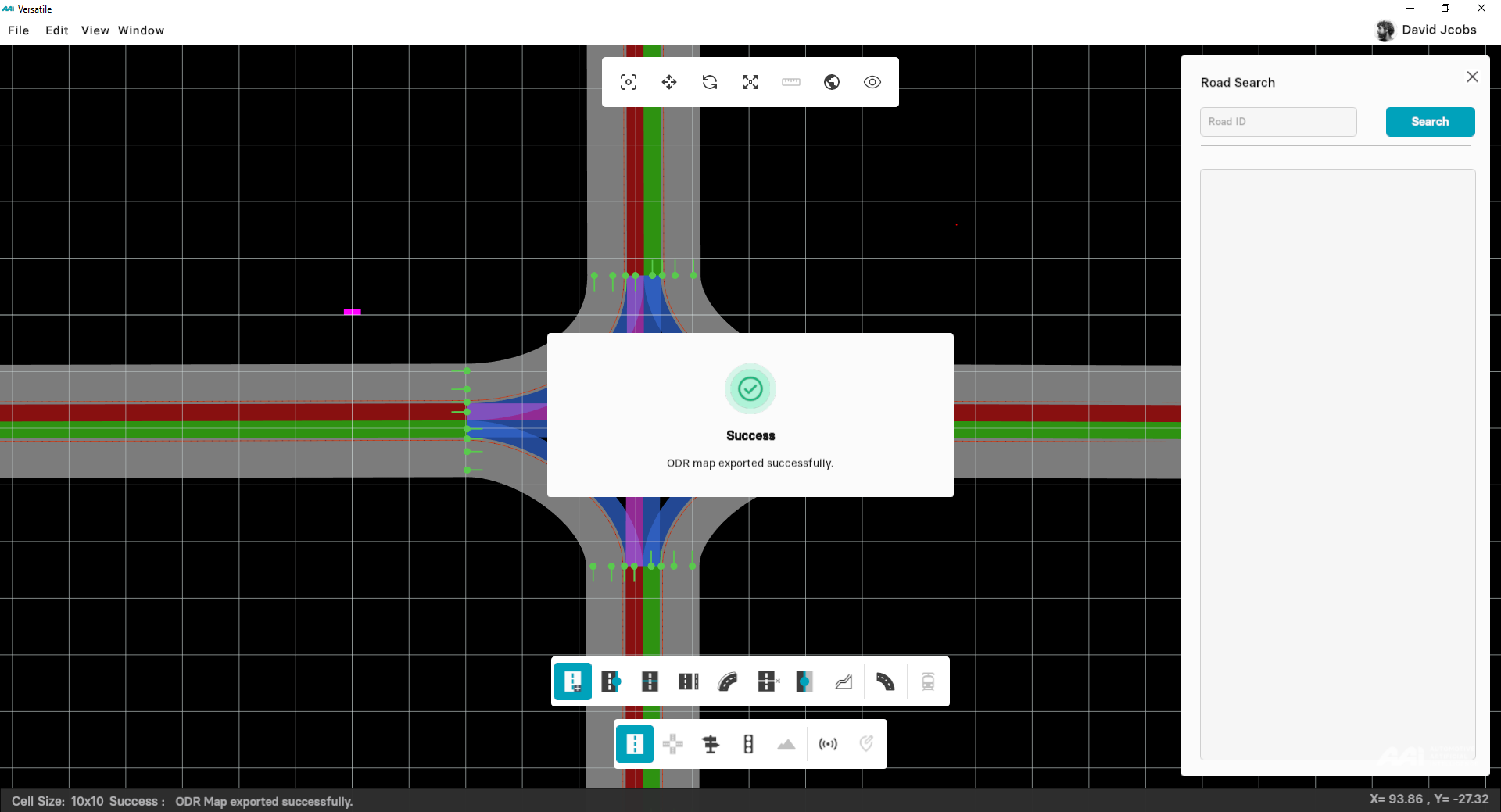Viewport: 1501px width, 812px height.
Task: Click the globe icon in top toolbar
Action: (832, 82)
